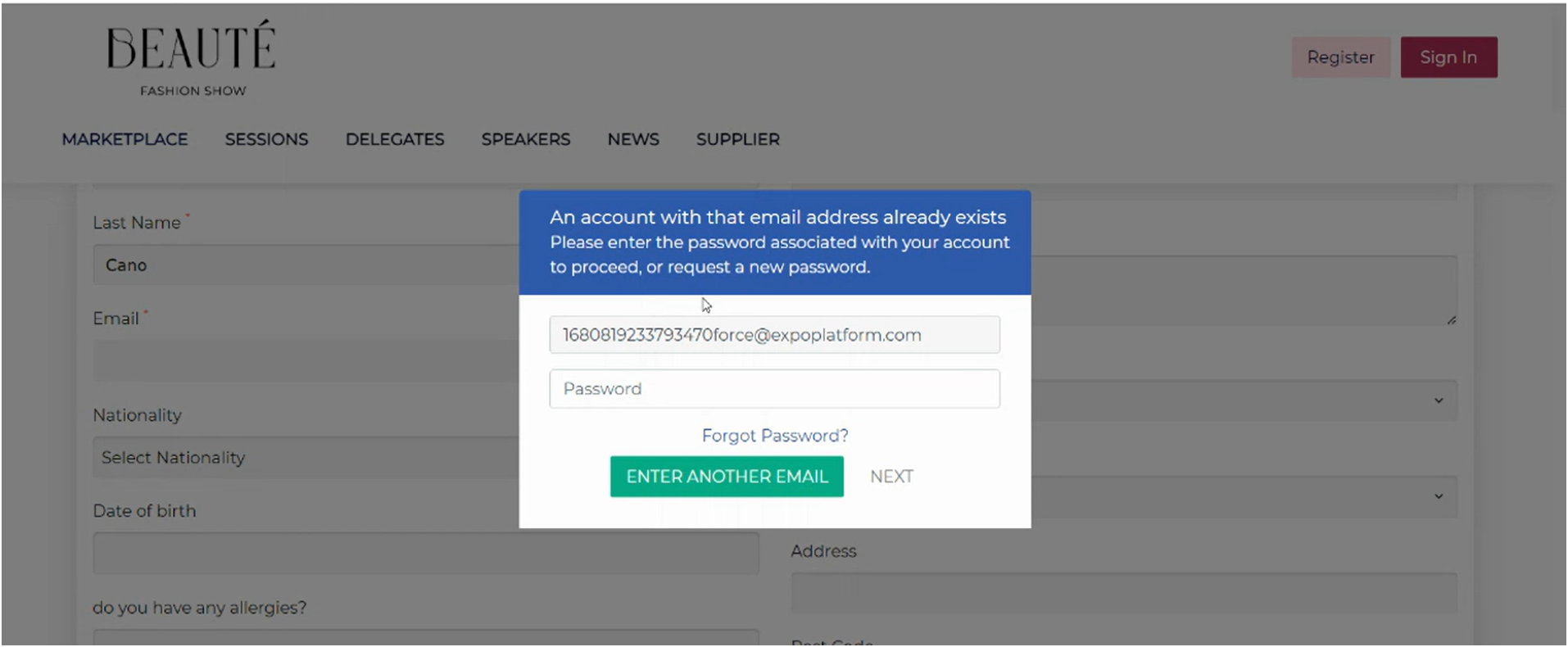Open the Marketplace menu item
The height and width of the screenshot is (647, 1568).
(125, 139)
